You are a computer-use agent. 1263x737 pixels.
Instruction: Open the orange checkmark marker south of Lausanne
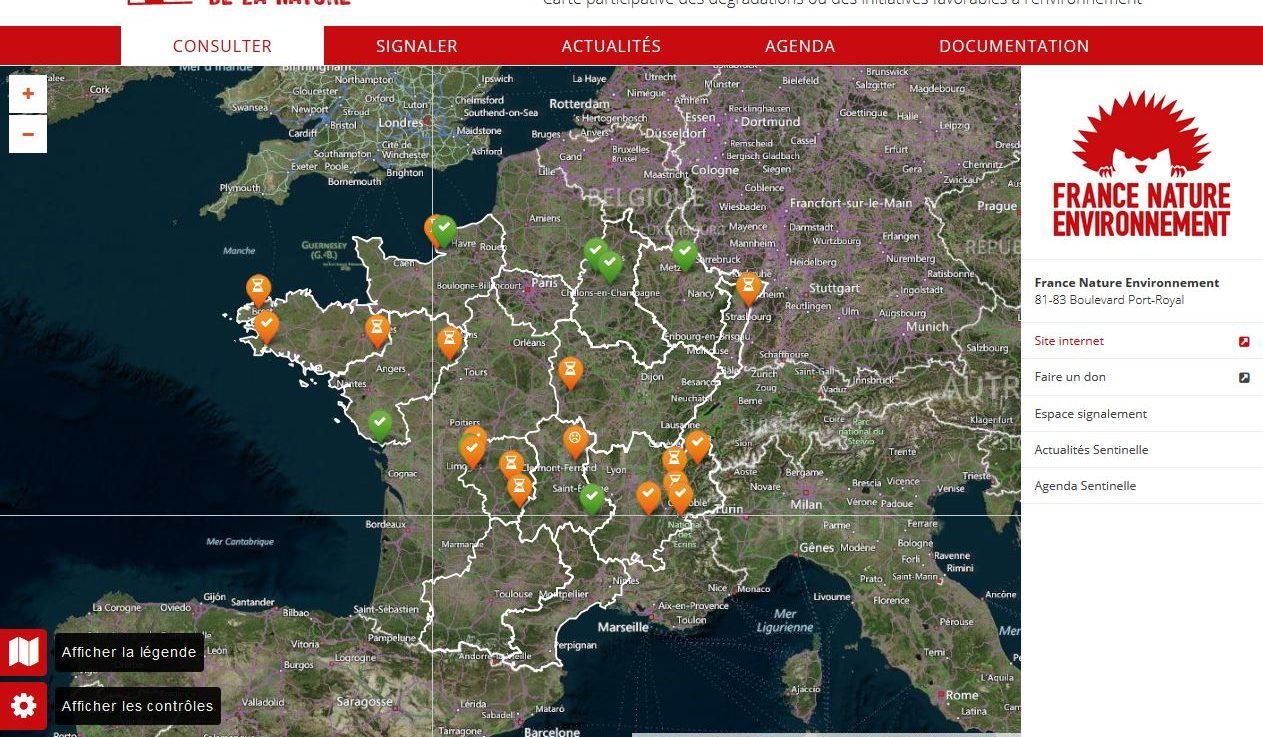697,445
